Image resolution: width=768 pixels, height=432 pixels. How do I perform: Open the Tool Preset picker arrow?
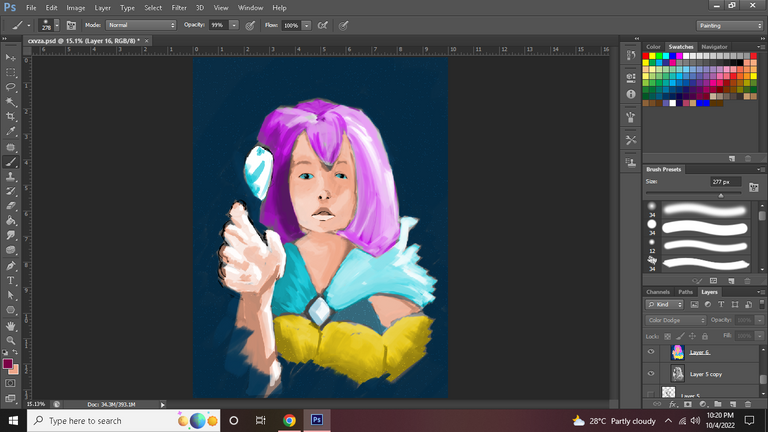[x=28, y=25]
